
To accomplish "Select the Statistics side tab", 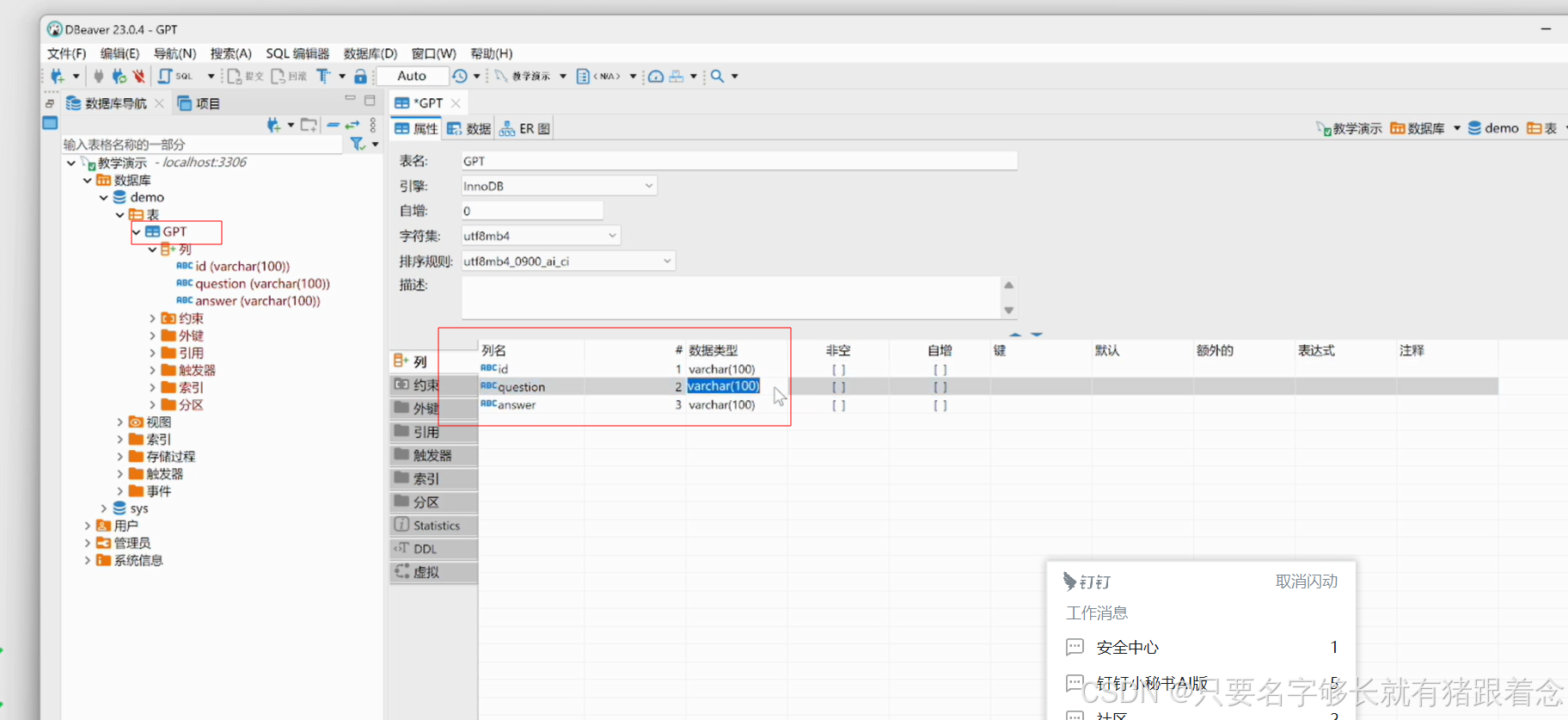I will [x=434, y=525].
